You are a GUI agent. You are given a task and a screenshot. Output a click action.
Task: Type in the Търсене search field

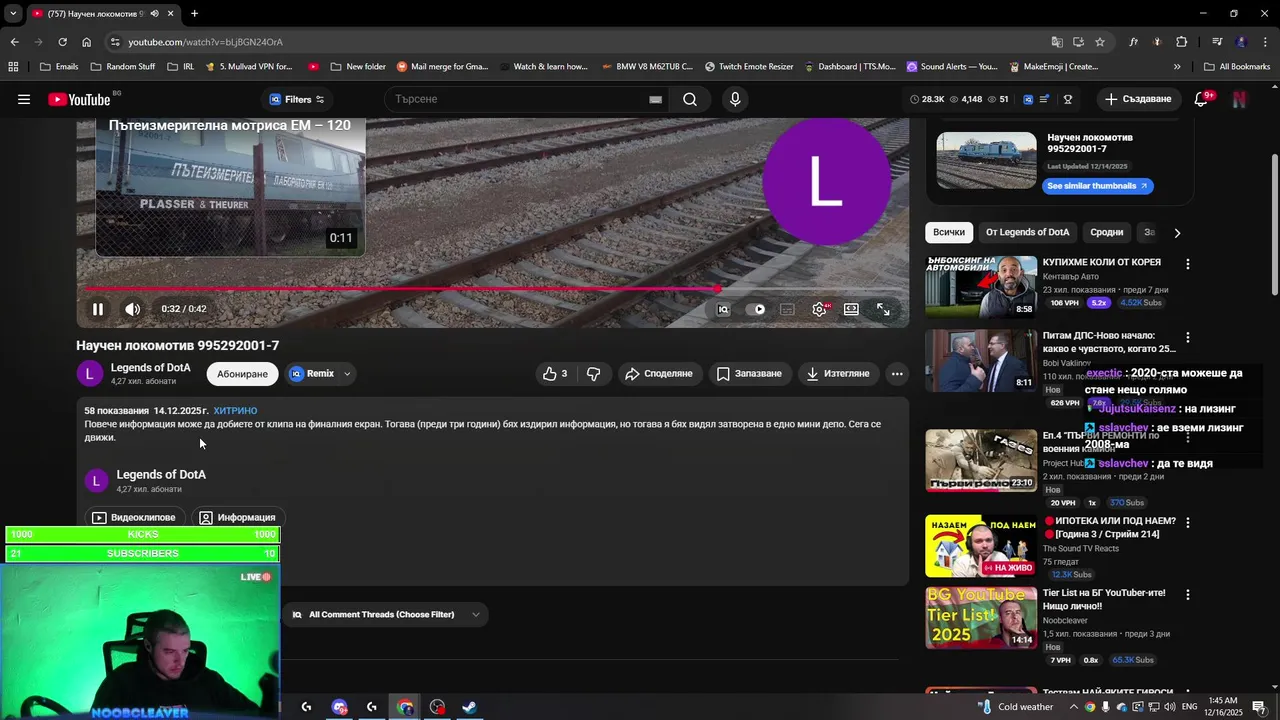click(518, 99)
